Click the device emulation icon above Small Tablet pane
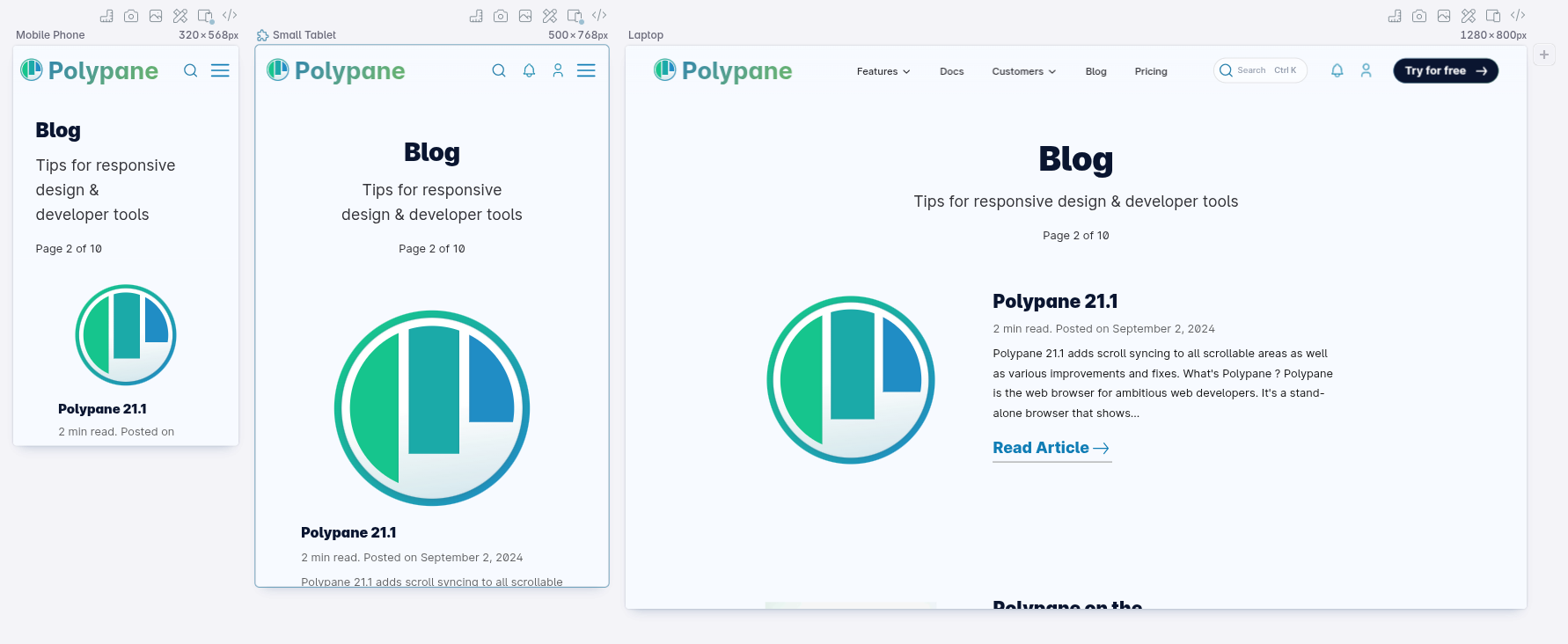This screenshot has width=1568, height=644. point(575,16)
